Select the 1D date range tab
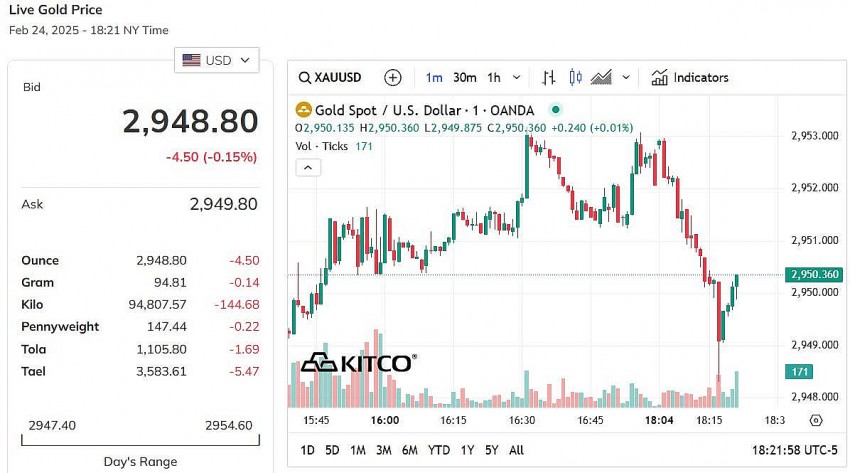850x473 pixels. (308, 450)
